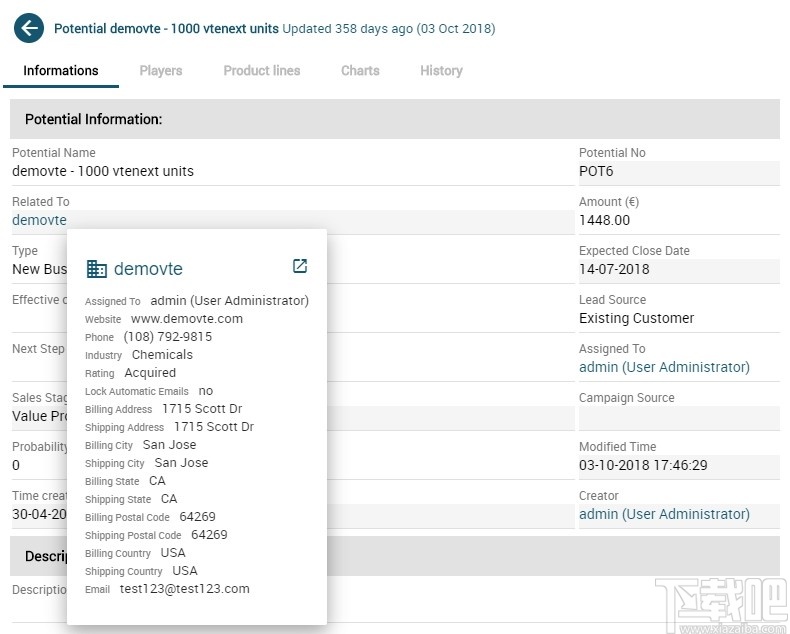The width and height of the screenshot is (790, 634).
Task: View the History tab
Action: pos(441,71)
